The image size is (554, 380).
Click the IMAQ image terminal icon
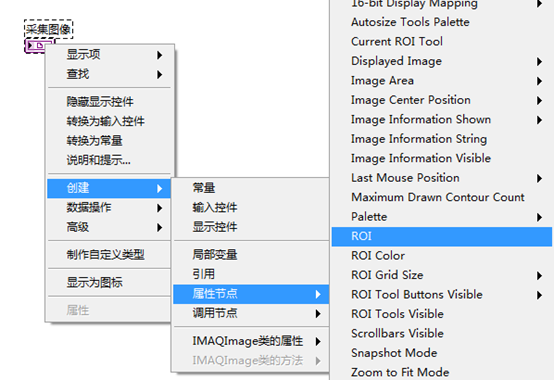pyautogui.click(x=37, y=46)
